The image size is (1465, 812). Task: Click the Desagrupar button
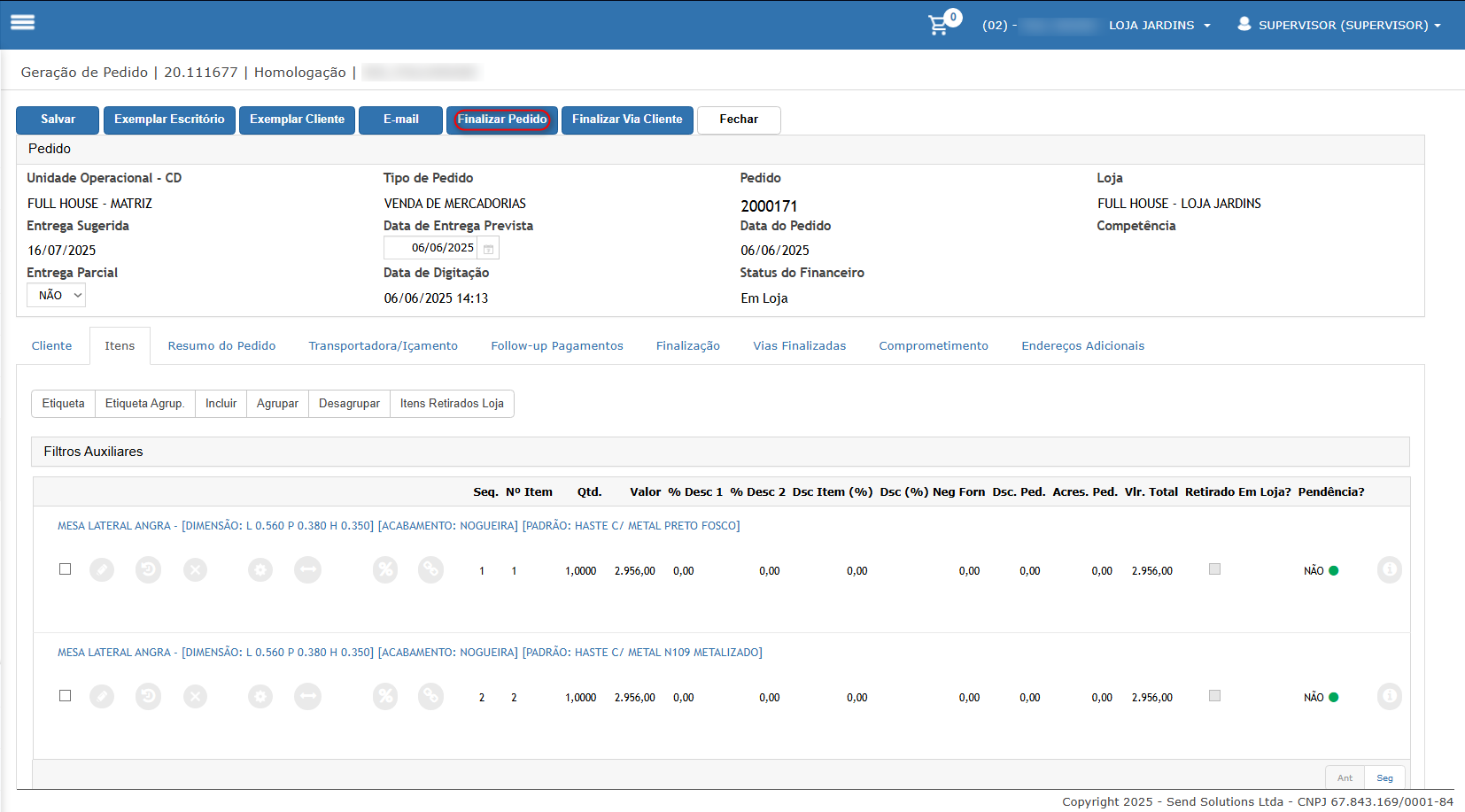[349, 404]
